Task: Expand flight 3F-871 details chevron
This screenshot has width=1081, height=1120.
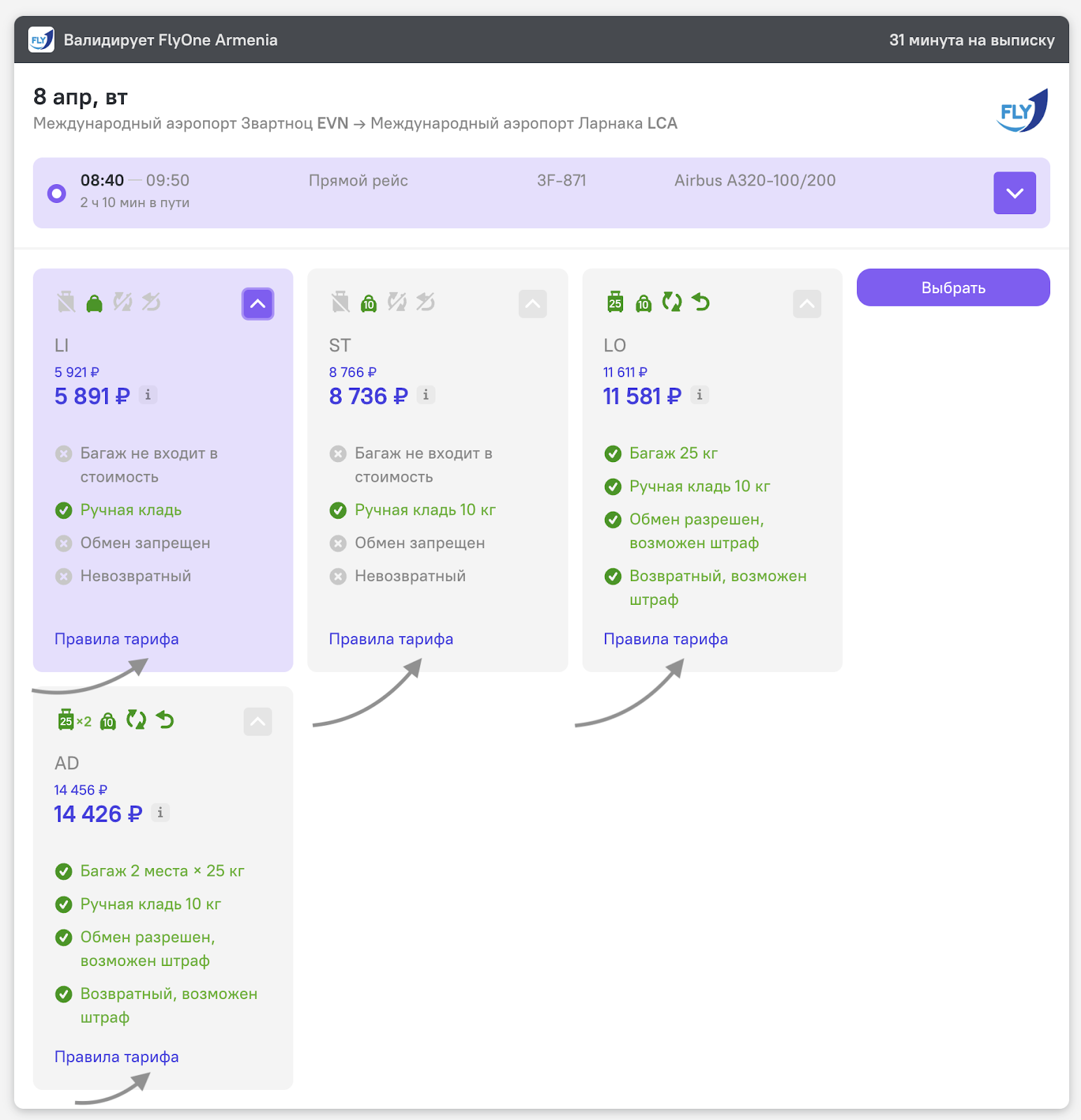Action: click(x=1014, y=193)
